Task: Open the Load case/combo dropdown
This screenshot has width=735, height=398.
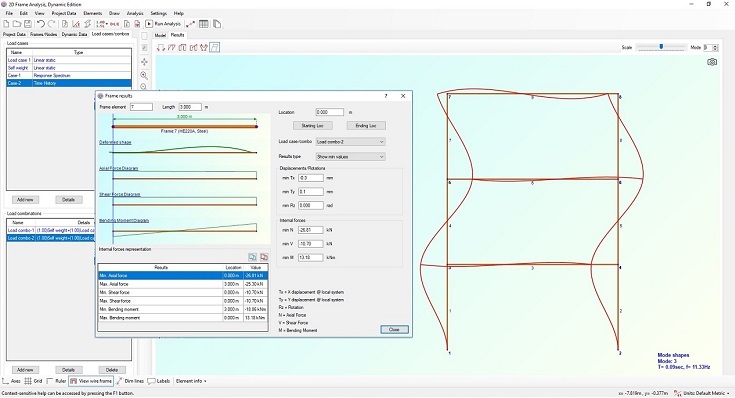Action: pos(350,142)
